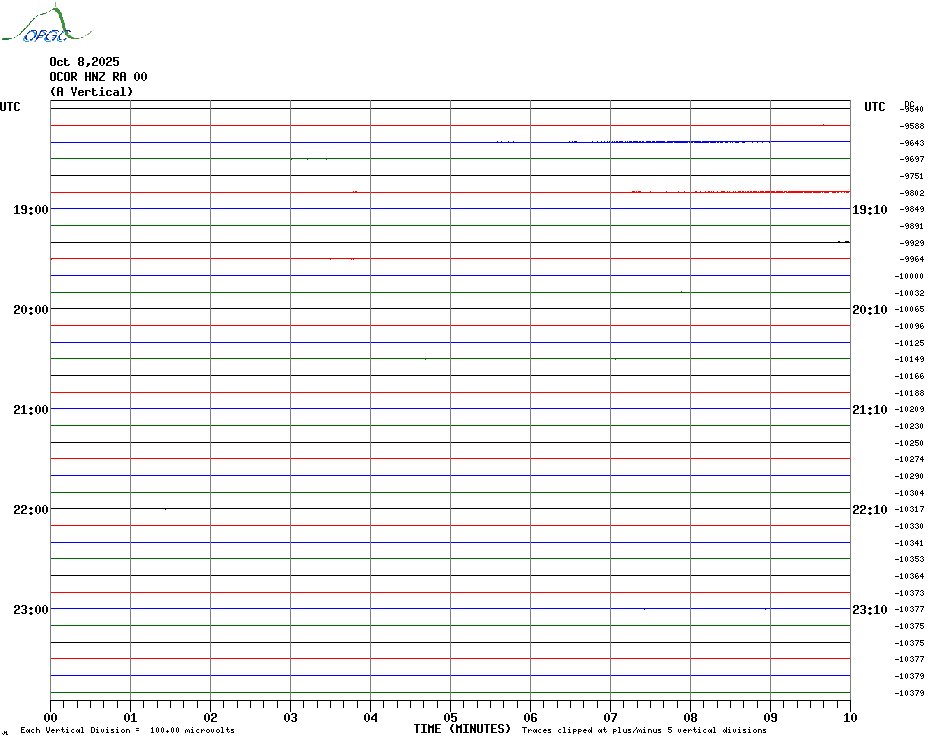Click the (A Vertical) channel label
This screenshot has height=744, width=930.
(x=91, y=92)
